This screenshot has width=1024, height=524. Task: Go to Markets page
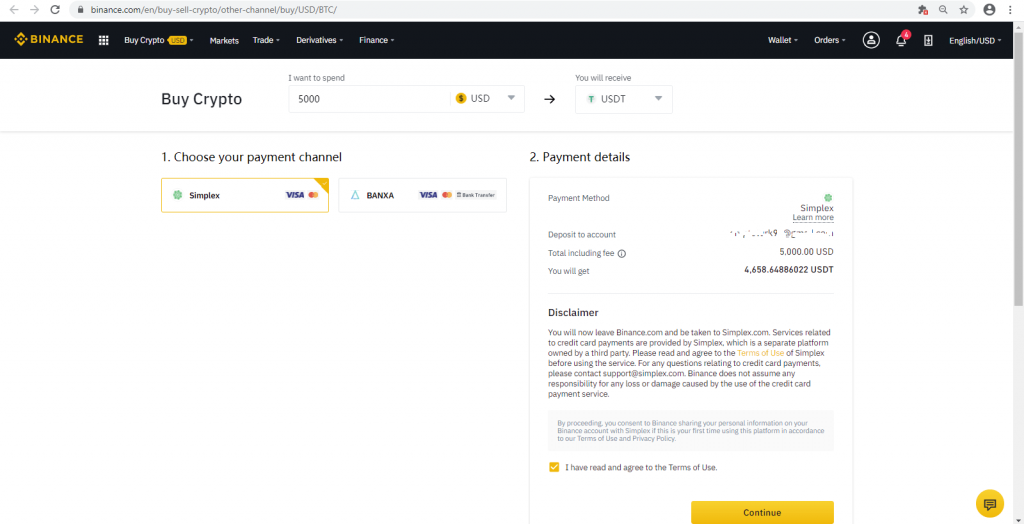click(224, 41)
